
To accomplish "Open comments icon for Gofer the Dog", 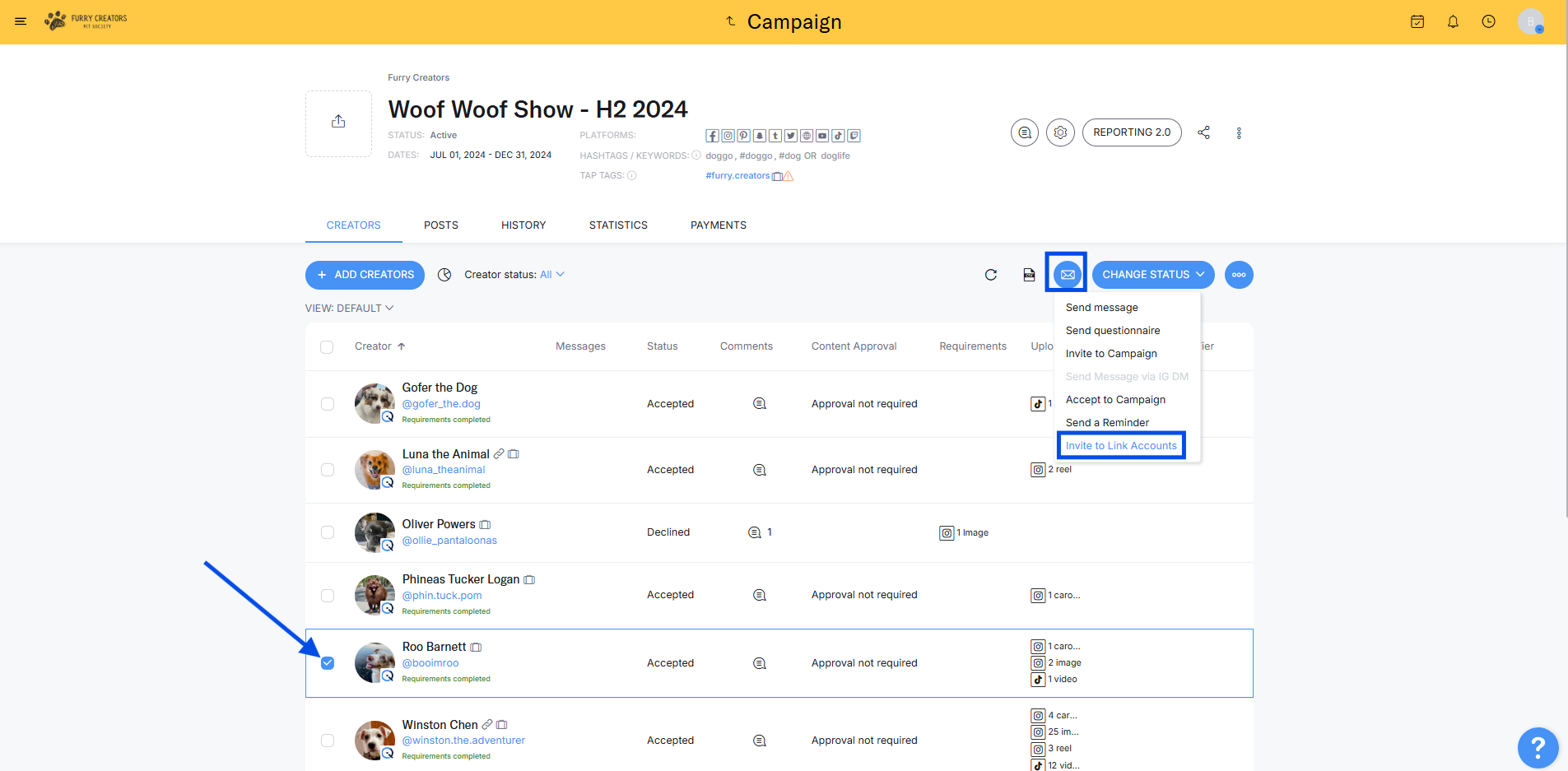I will pyautogui.click(x=760, y=404).
